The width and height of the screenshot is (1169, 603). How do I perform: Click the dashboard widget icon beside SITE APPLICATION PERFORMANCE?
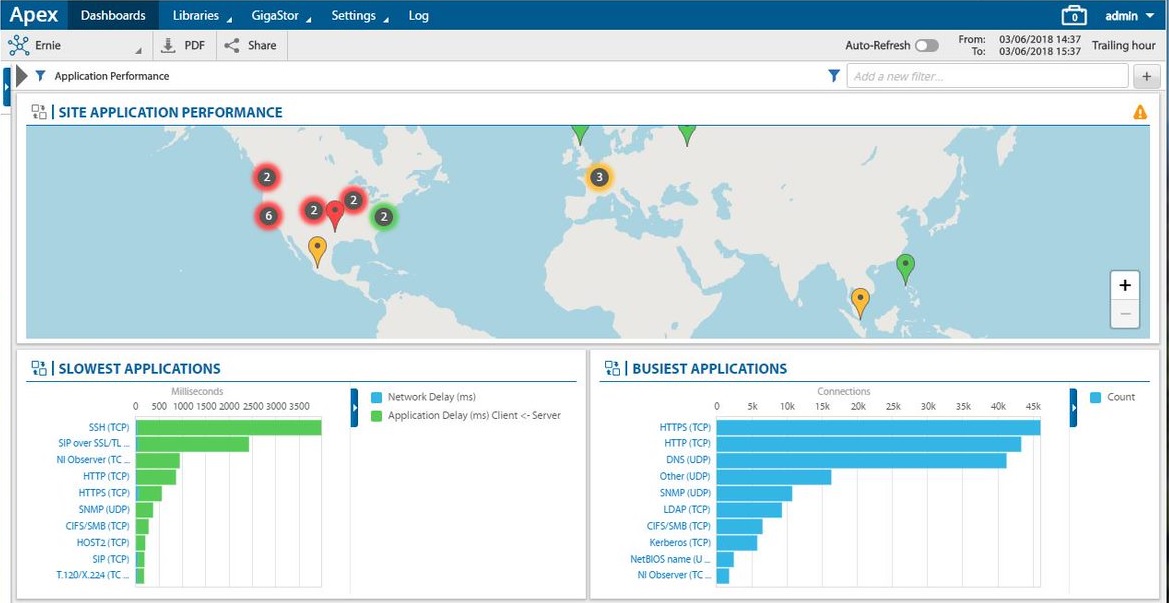click(38, 112)
